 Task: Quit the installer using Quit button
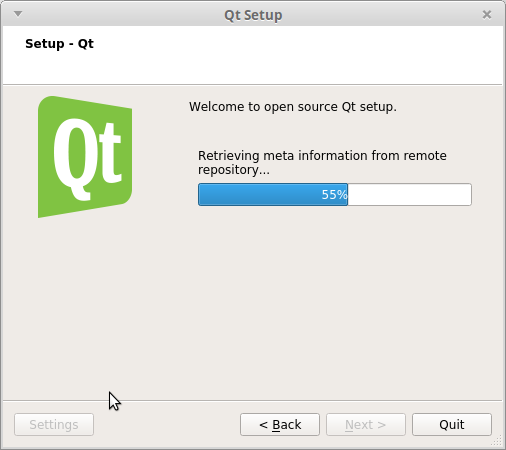(x=452, y=424)
